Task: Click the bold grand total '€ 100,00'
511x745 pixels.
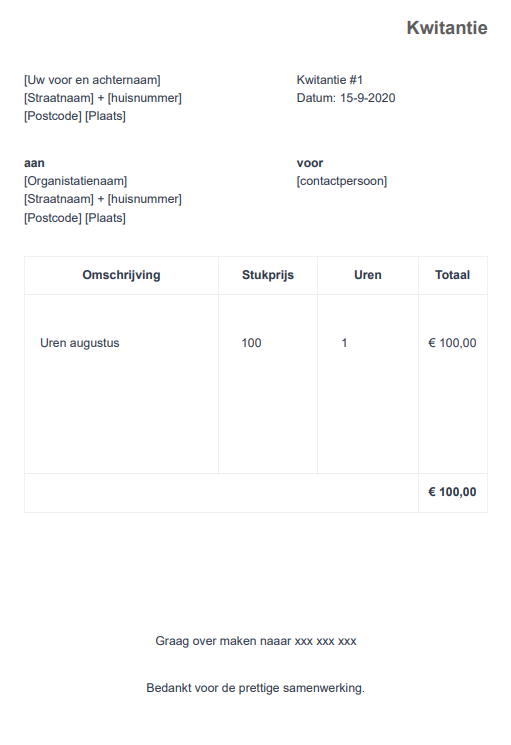Action: [x=452, y=492]
